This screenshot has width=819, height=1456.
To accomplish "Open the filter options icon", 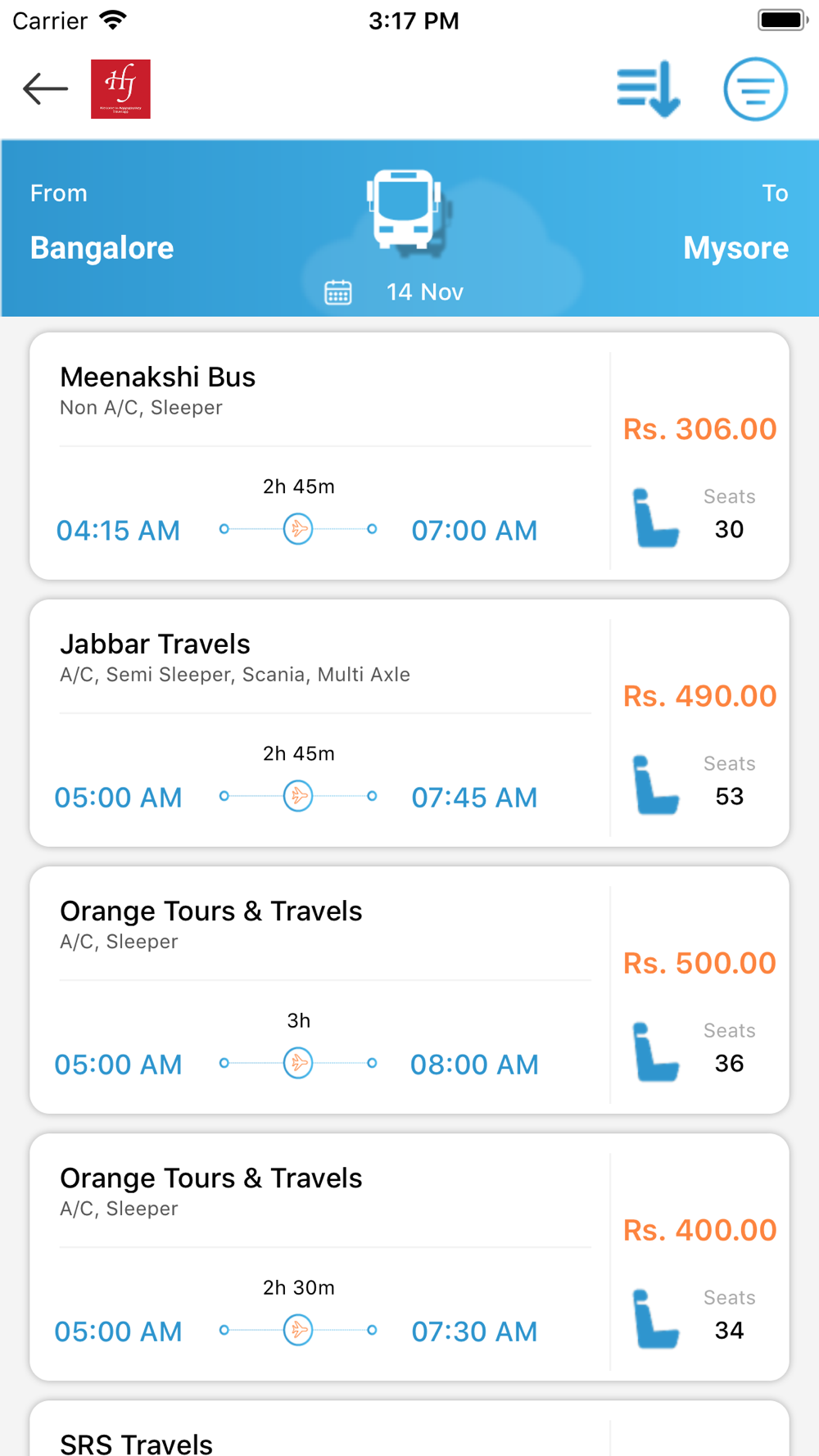I will (755, 89).
